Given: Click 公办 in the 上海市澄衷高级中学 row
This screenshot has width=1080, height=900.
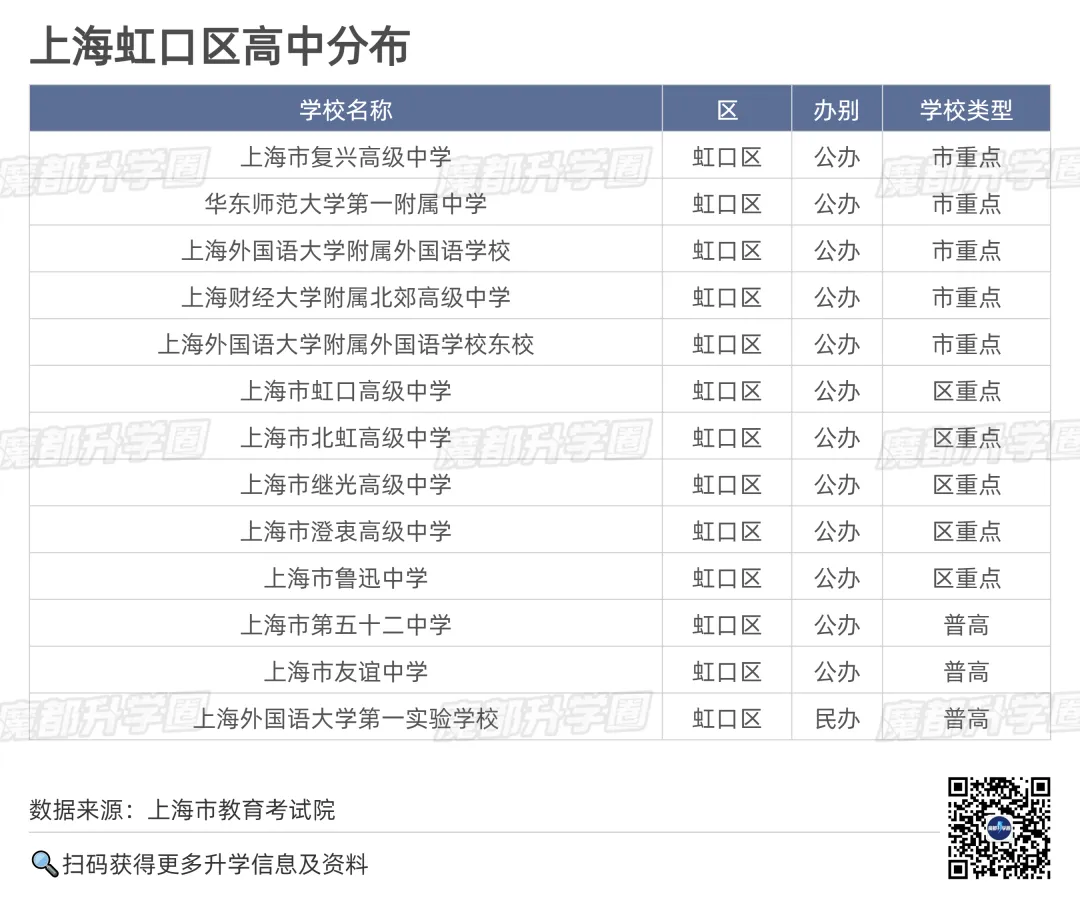Looking at the screenshot, I should pyautogui.click(x=837, y=531).
